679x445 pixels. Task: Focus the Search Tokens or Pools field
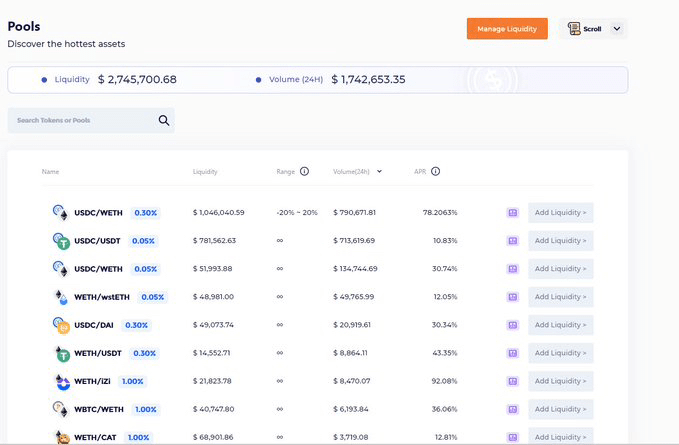tap(82, 121)
